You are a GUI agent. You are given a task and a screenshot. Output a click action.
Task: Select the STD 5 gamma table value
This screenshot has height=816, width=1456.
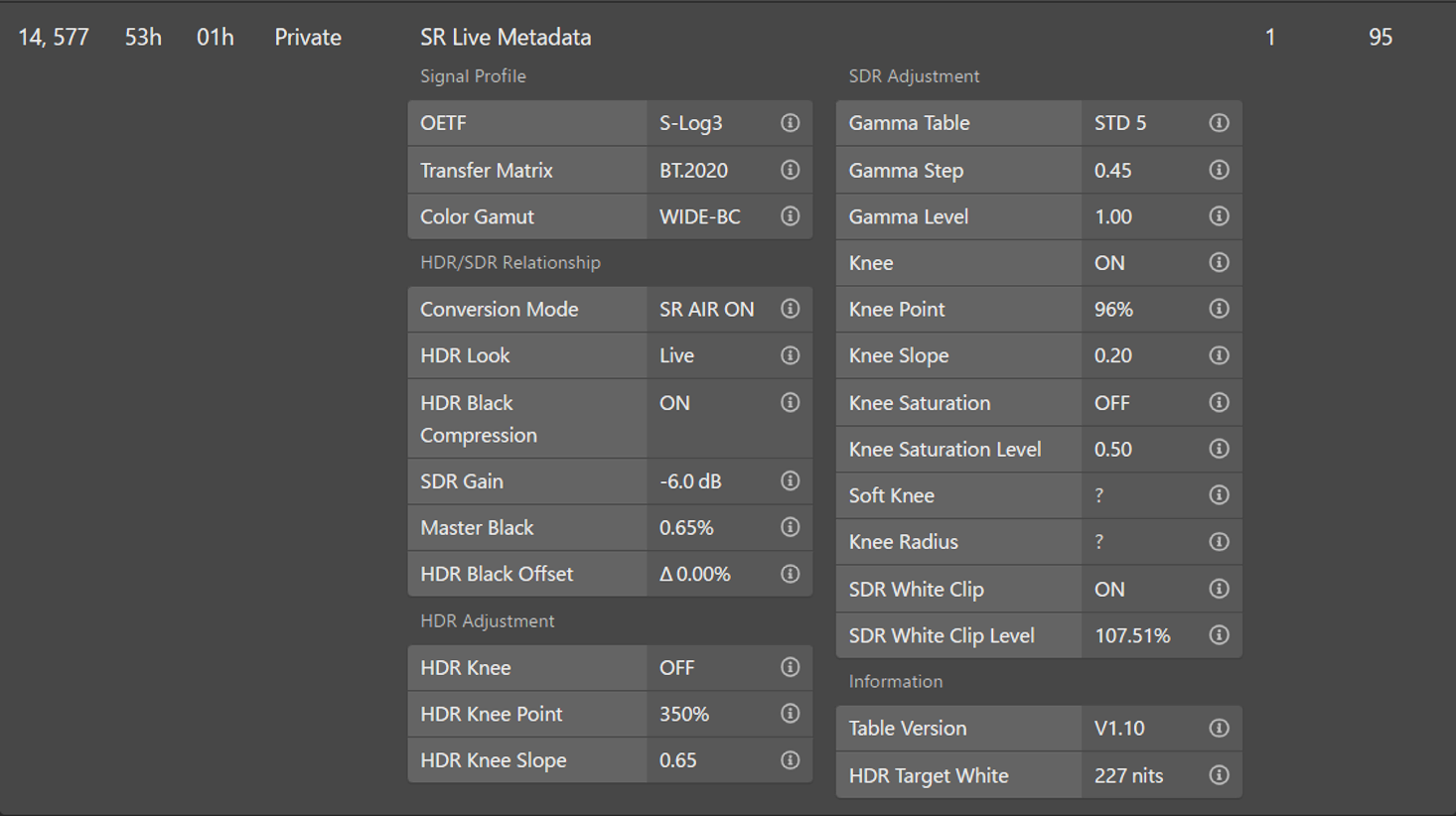[1120, 123]
